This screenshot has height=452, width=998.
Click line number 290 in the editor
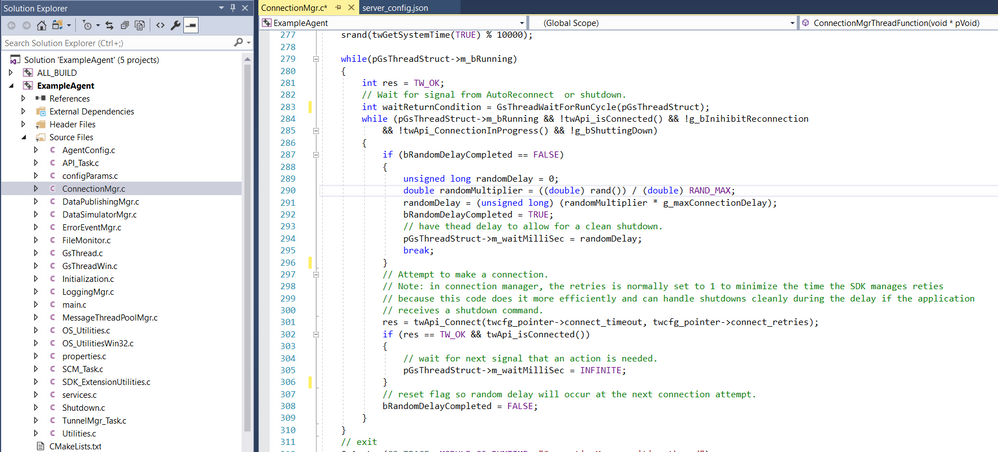(288, 190)
